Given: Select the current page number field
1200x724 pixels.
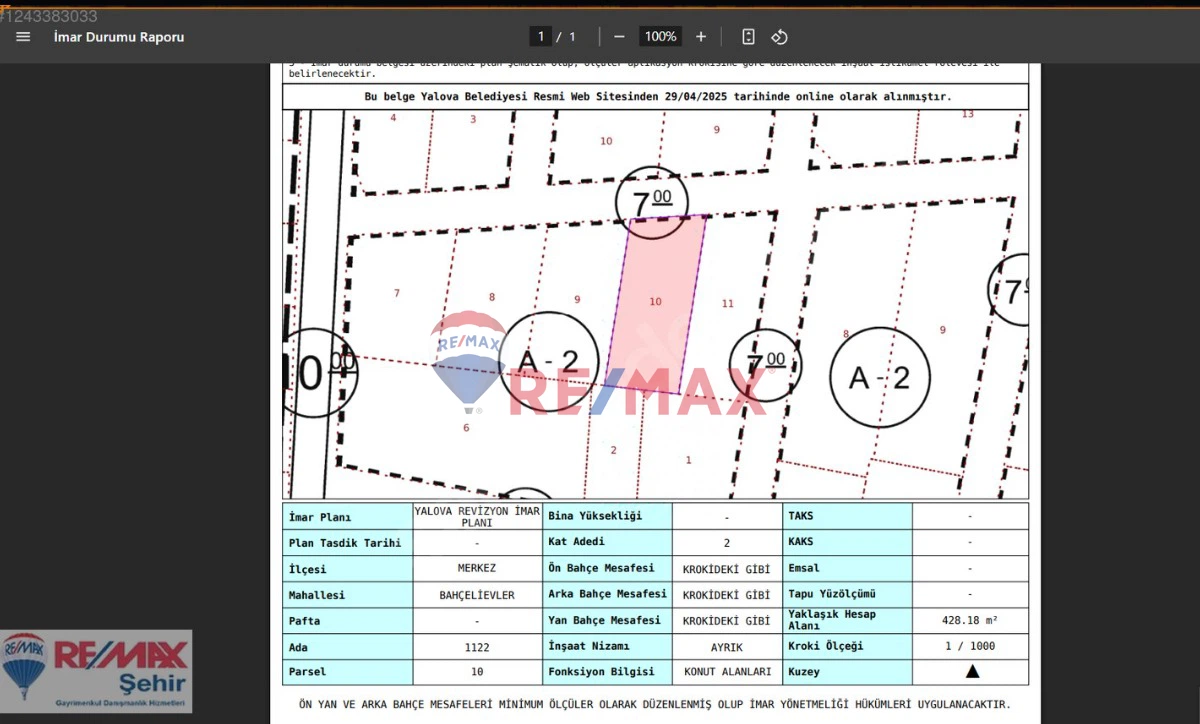Looking at the screenshot, I should (x=541, y=37).
